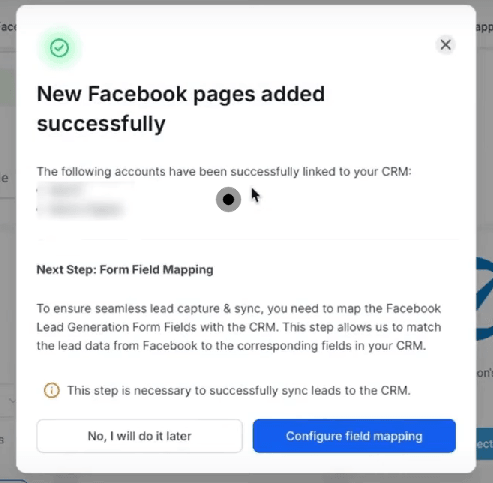
Task: Click the partially hidden blue Connect button
Action: click(484, 444)
